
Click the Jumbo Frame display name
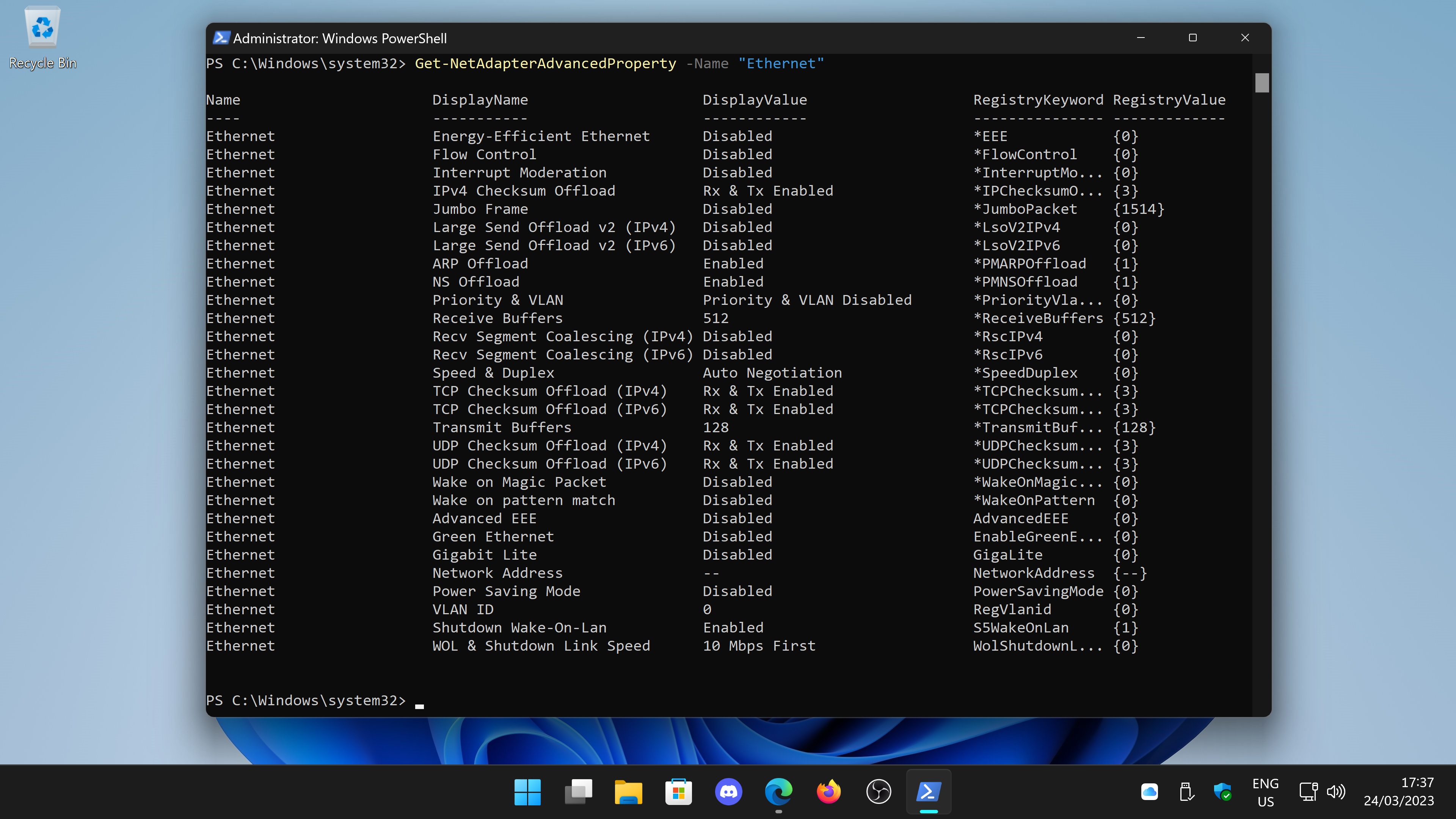click(480, 209)
